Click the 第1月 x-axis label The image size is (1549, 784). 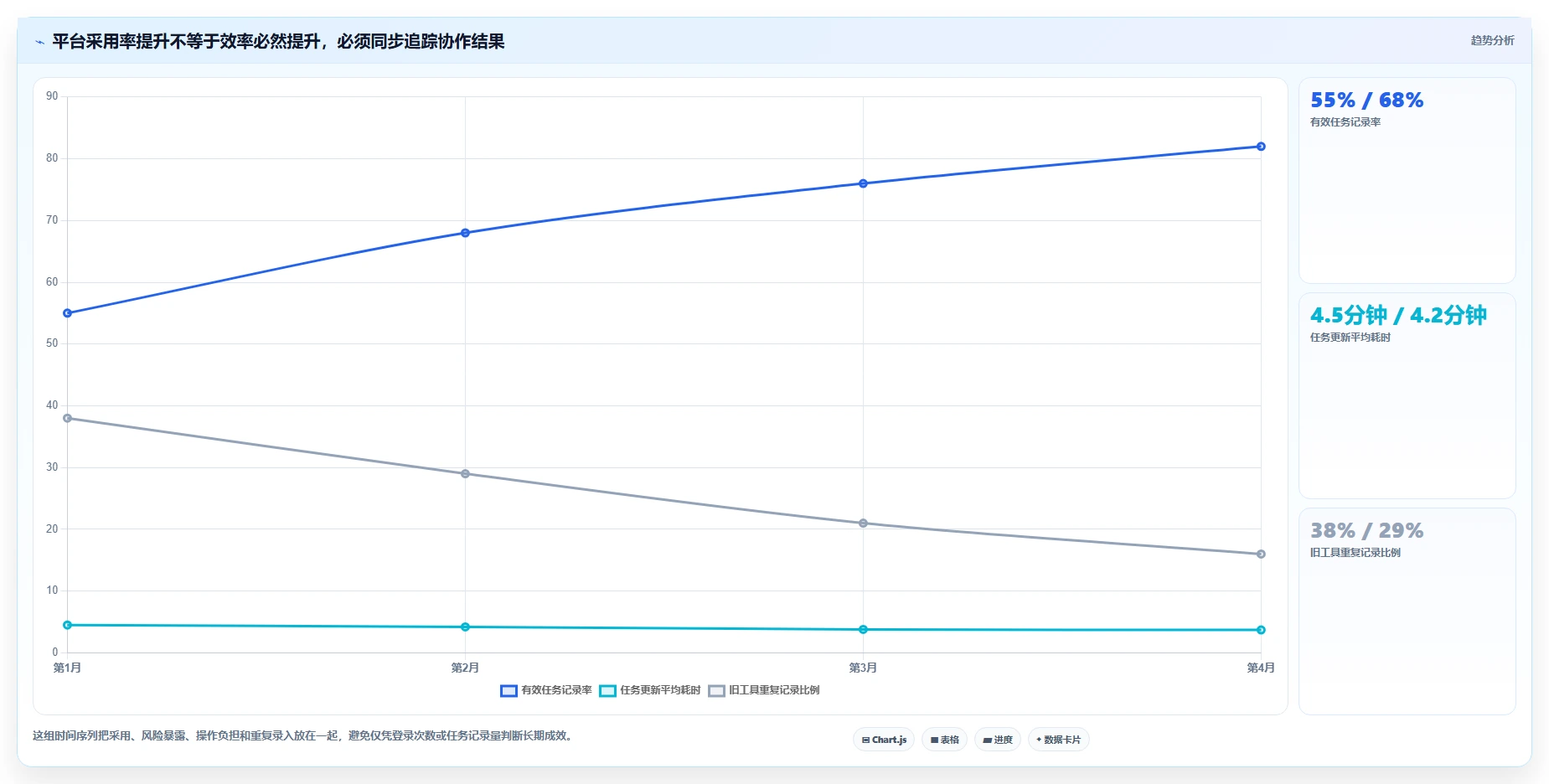point(67,668)
